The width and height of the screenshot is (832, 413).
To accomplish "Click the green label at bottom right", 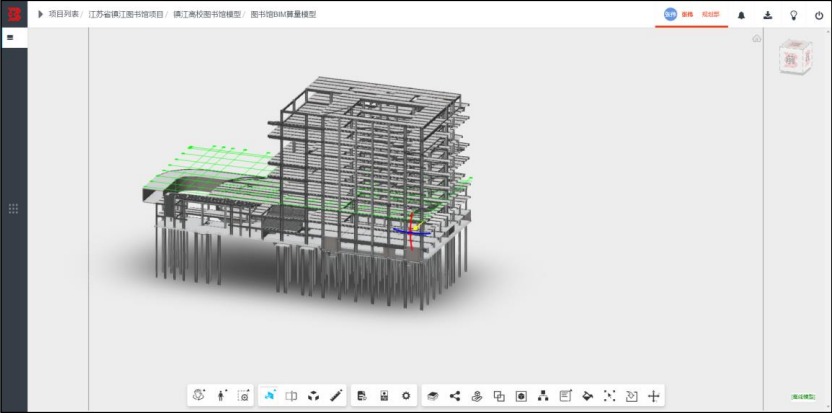I will pos(803,397).
